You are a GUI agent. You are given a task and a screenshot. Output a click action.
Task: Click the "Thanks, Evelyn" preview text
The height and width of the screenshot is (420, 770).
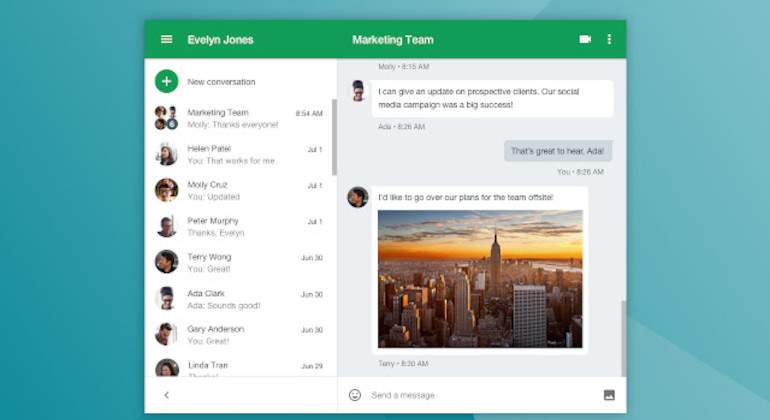pyautogui.click(x=216, y=233)
